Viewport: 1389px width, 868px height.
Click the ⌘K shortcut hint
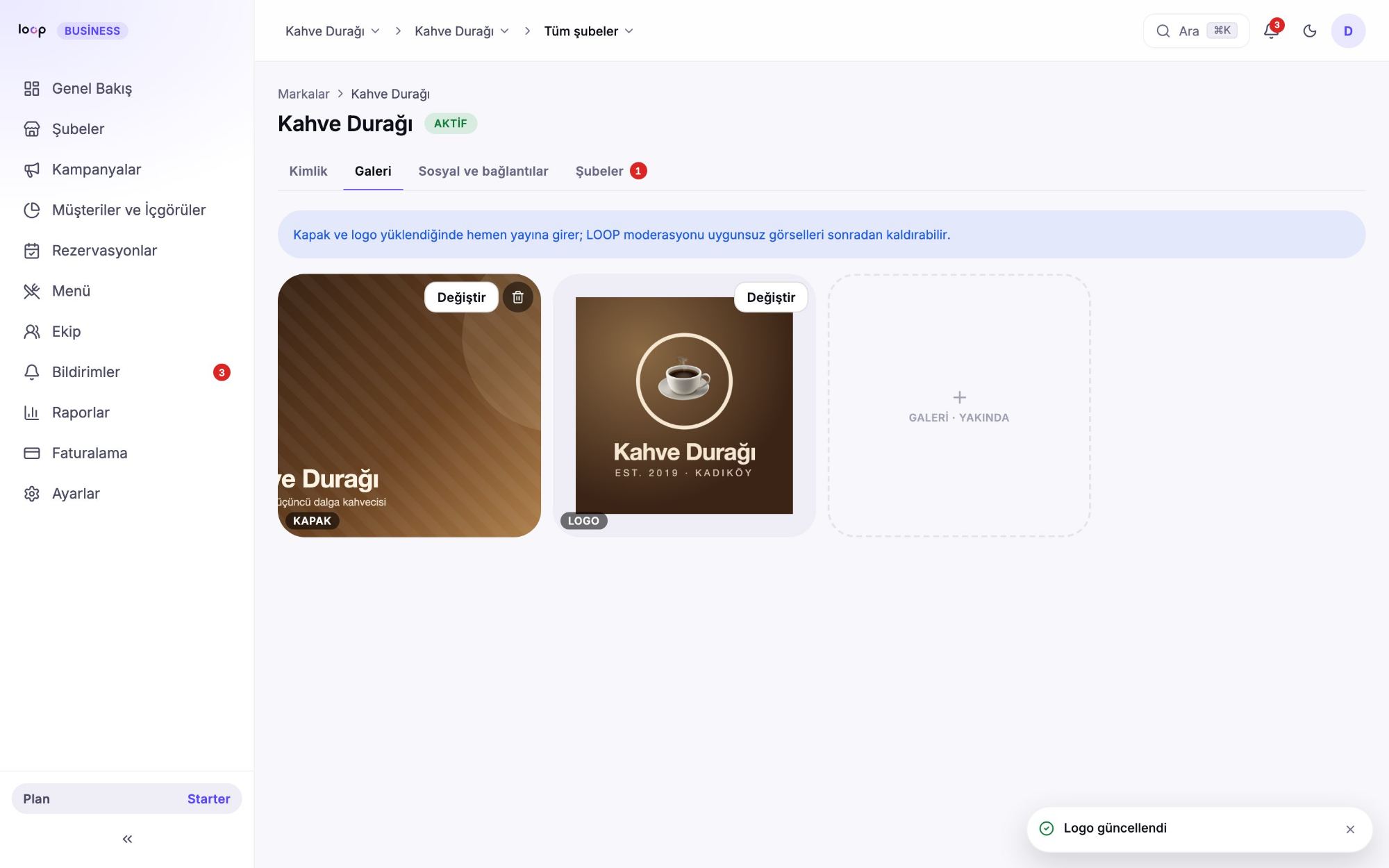coord(1222,31)
